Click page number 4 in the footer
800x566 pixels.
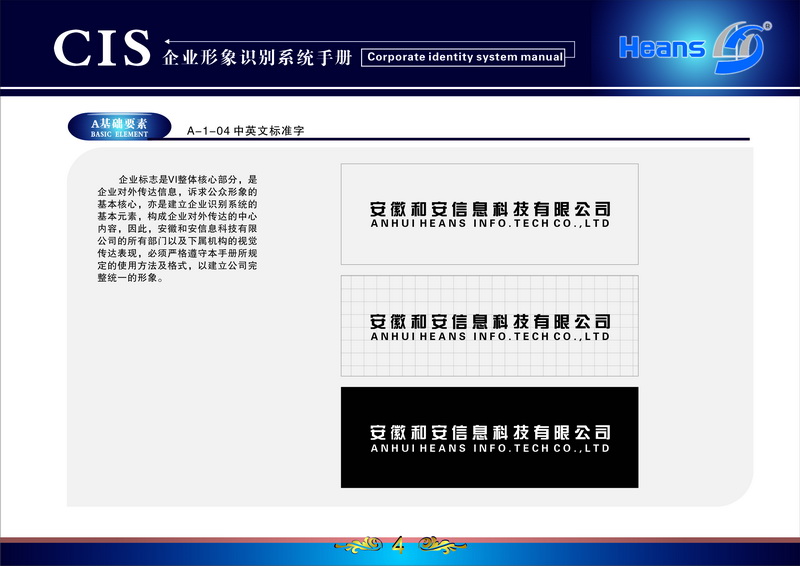(399, 545)
